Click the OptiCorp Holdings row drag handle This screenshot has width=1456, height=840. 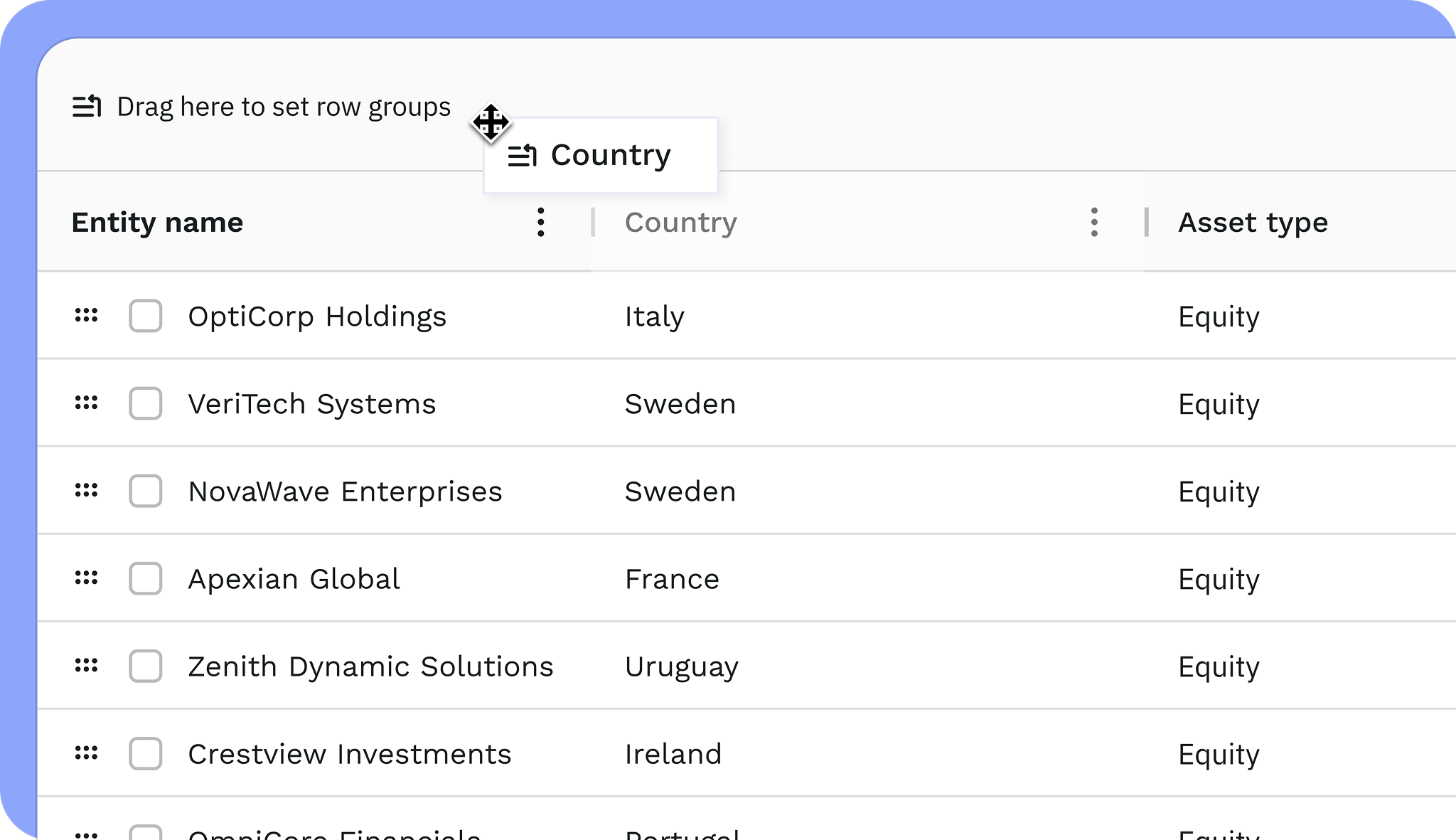87,315
